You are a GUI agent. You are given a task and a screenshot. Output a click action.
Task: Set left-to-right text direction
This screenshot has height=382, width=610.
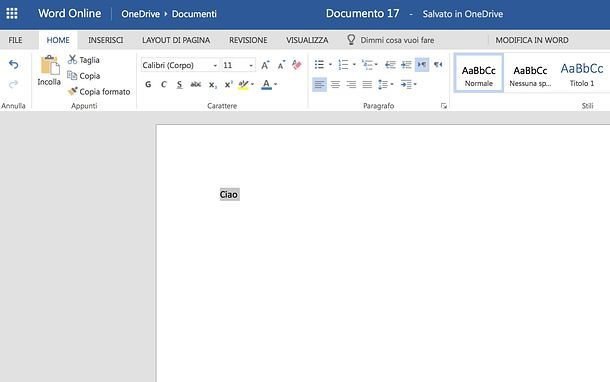(422, 65)
